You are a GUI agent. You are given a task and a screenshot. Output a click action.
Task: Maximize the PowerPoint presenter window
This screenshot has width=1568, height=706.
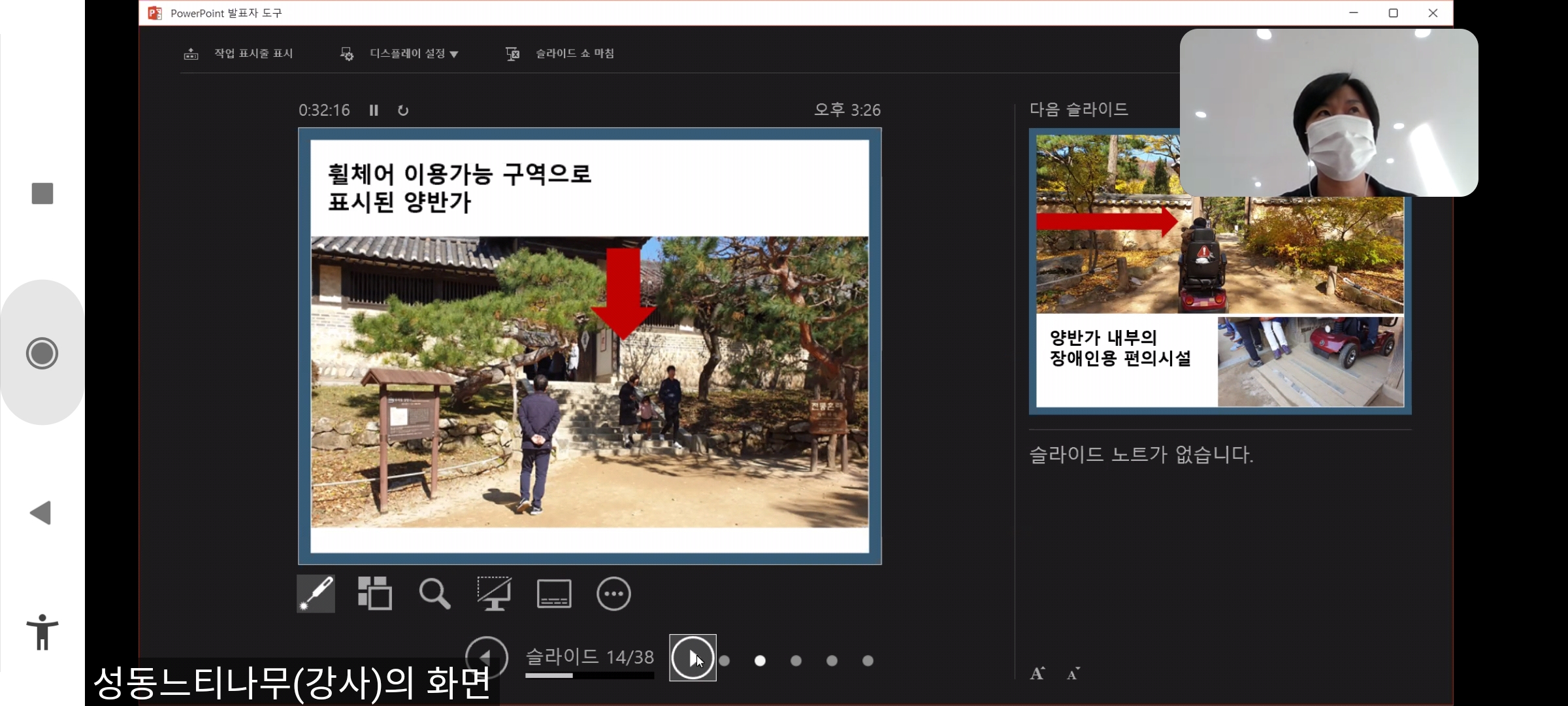pos(1393,13)
